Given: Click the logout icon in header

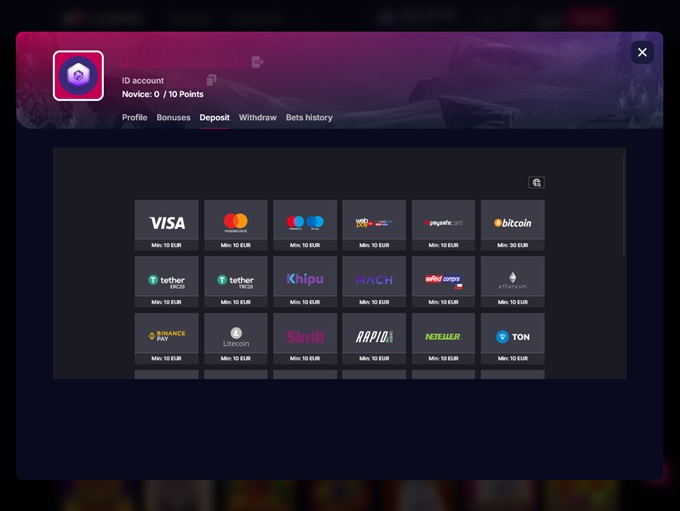Looking at the screenshot, I should pos(257,62).
